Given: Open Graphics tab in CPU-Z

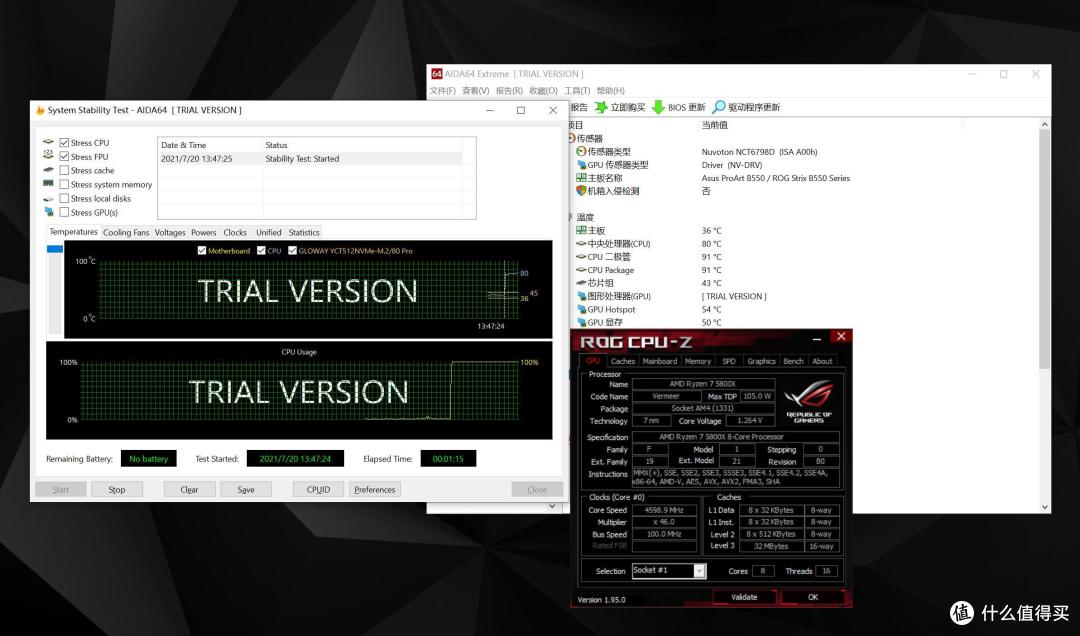Looking at the screenshot, I should [761, 361].
